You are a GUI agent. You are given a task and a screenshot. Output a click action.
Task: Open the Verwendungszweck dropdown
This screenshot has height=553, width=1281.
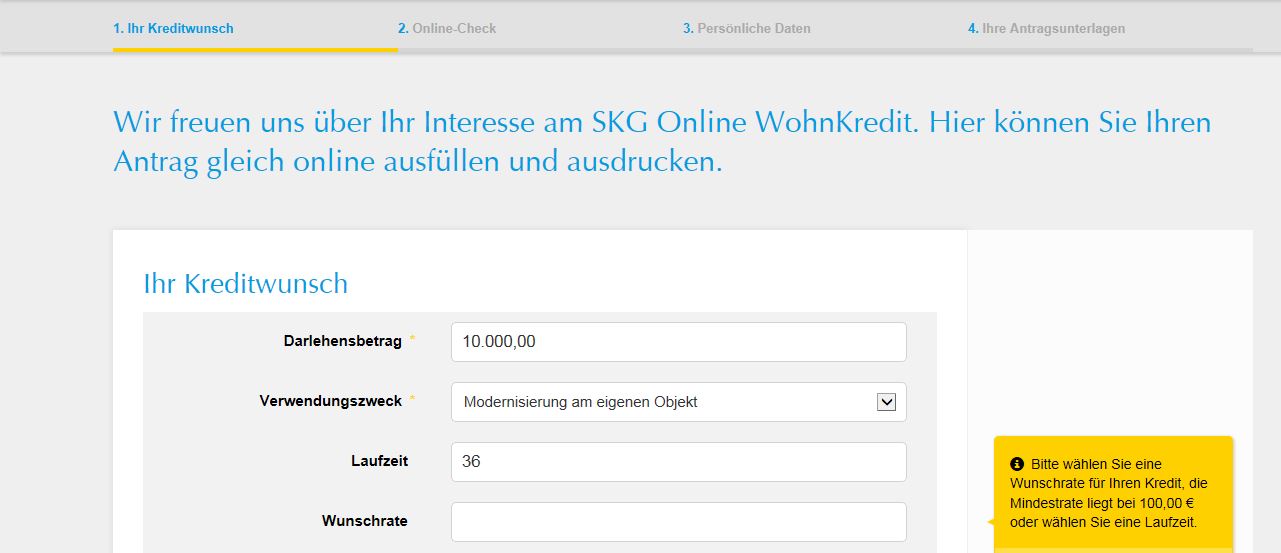point(679,402)
